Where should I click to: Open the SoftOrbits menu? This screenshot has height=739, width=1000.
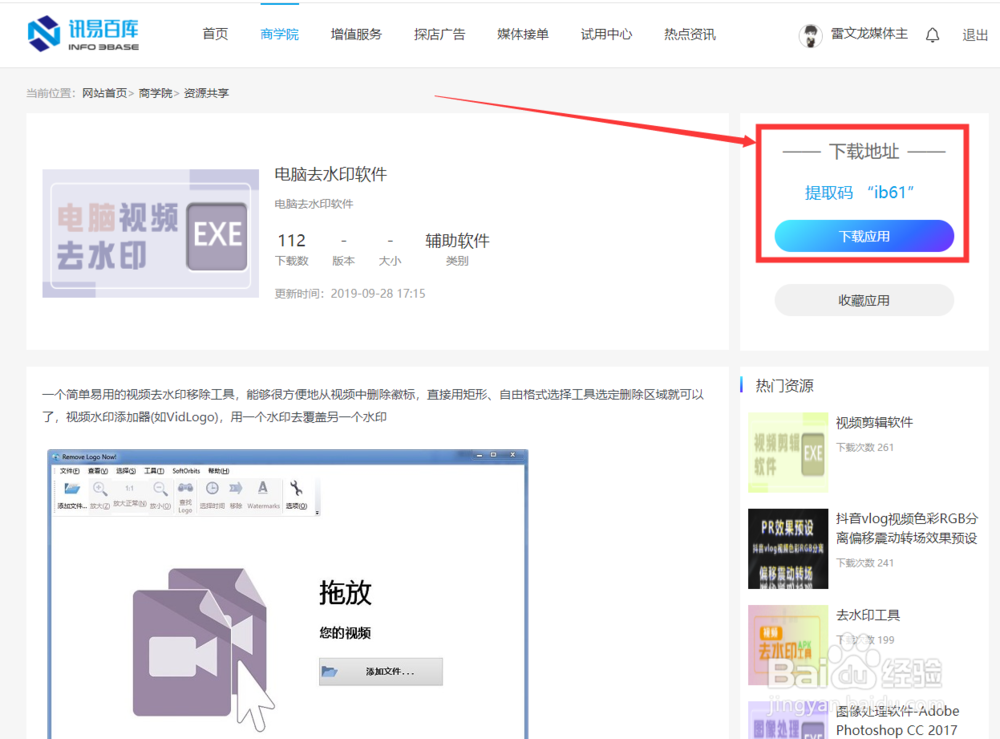click(x=186, y=471)
